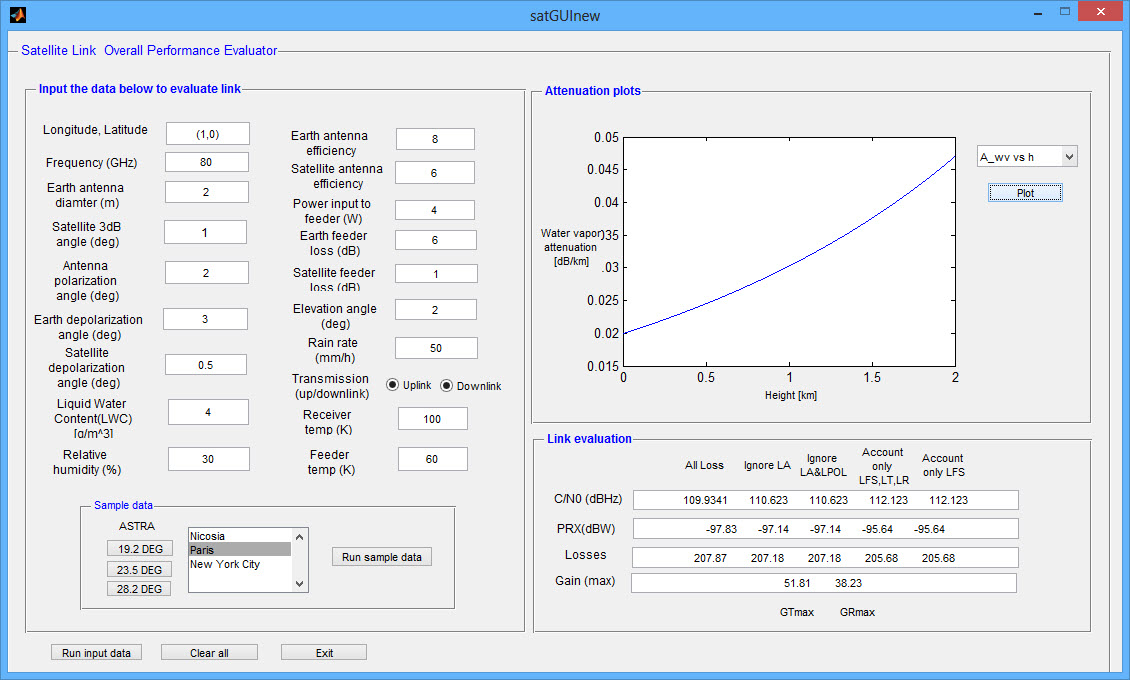Click the Earth feeder loss input field

[436, 240]
